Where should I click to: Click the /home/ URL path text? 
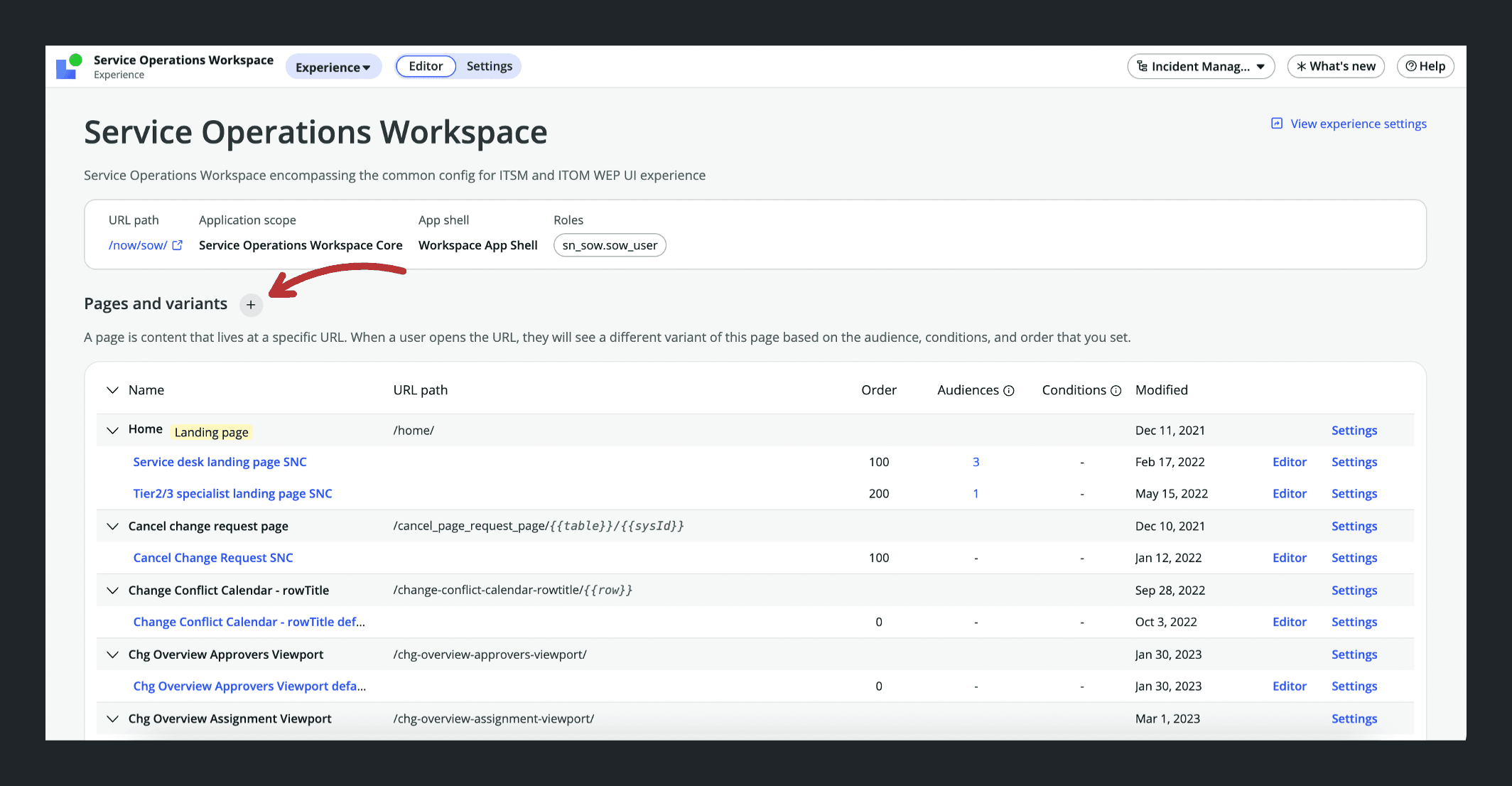[x=414, y=431]
